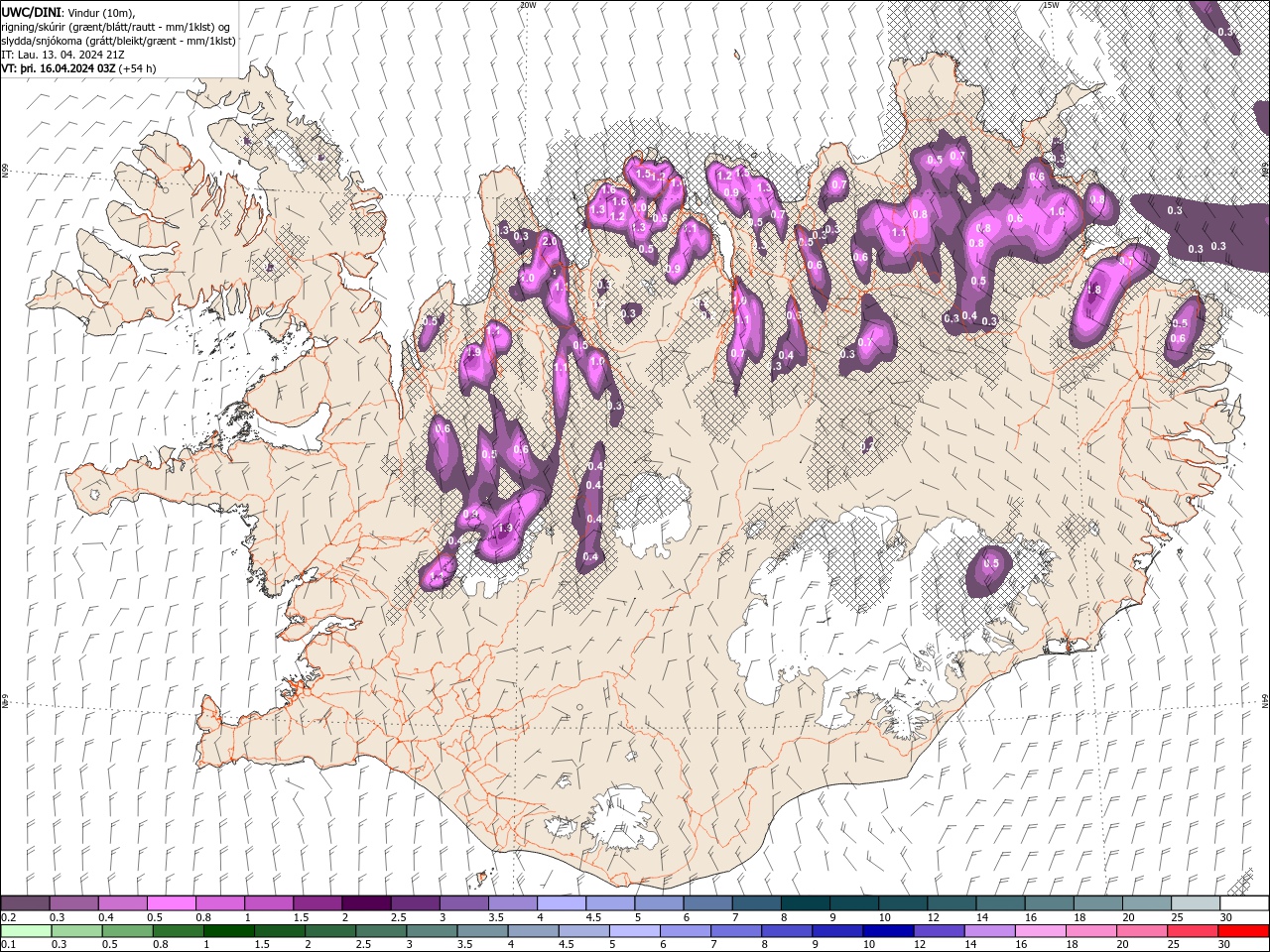Click the bright red swatch ending the rain legend
Viewport: 1270px width, 952px height.
pyautogui.click(x=1243, y=930)
